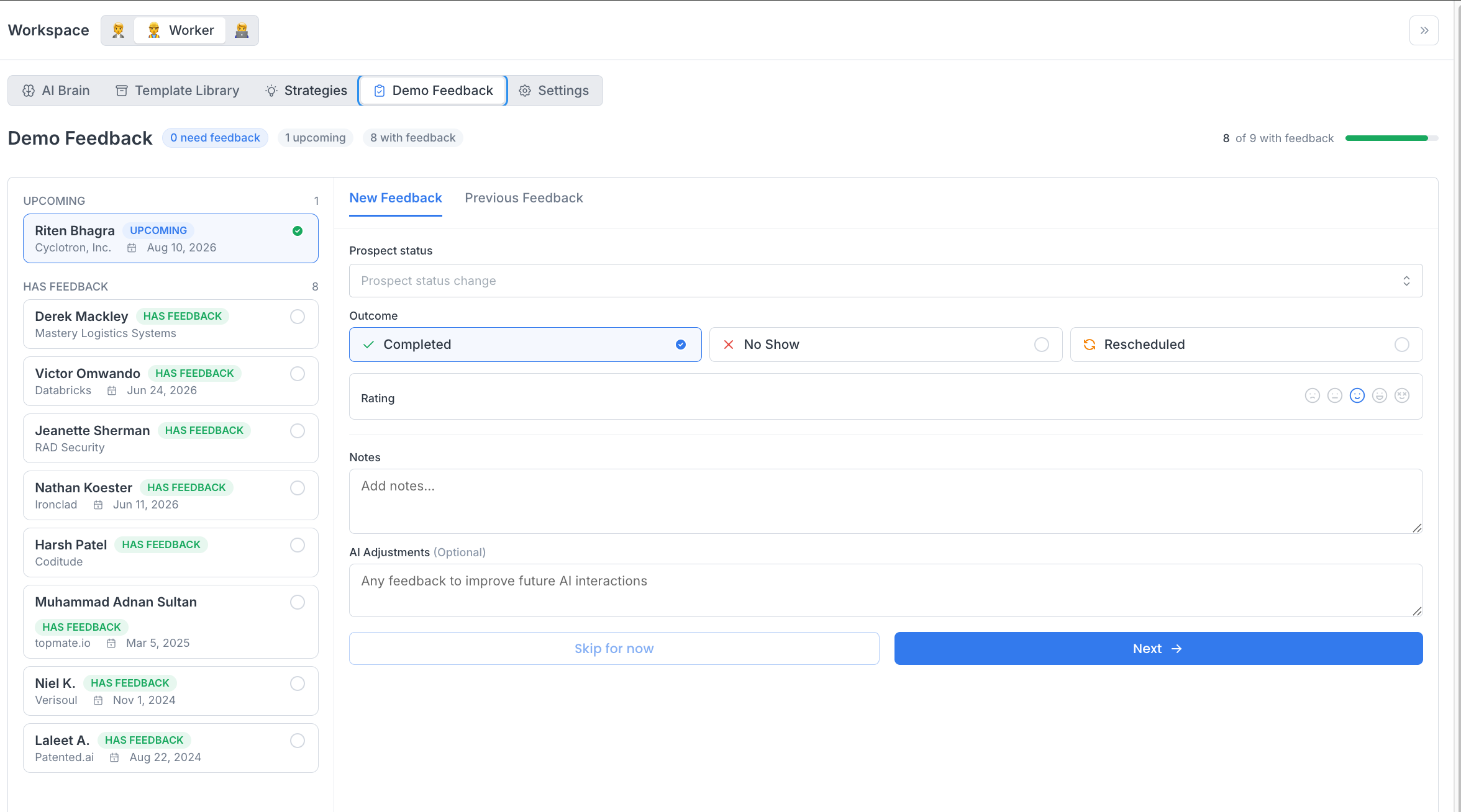Click the Worker hard-hat emoji icon

[x=154, y=30]
